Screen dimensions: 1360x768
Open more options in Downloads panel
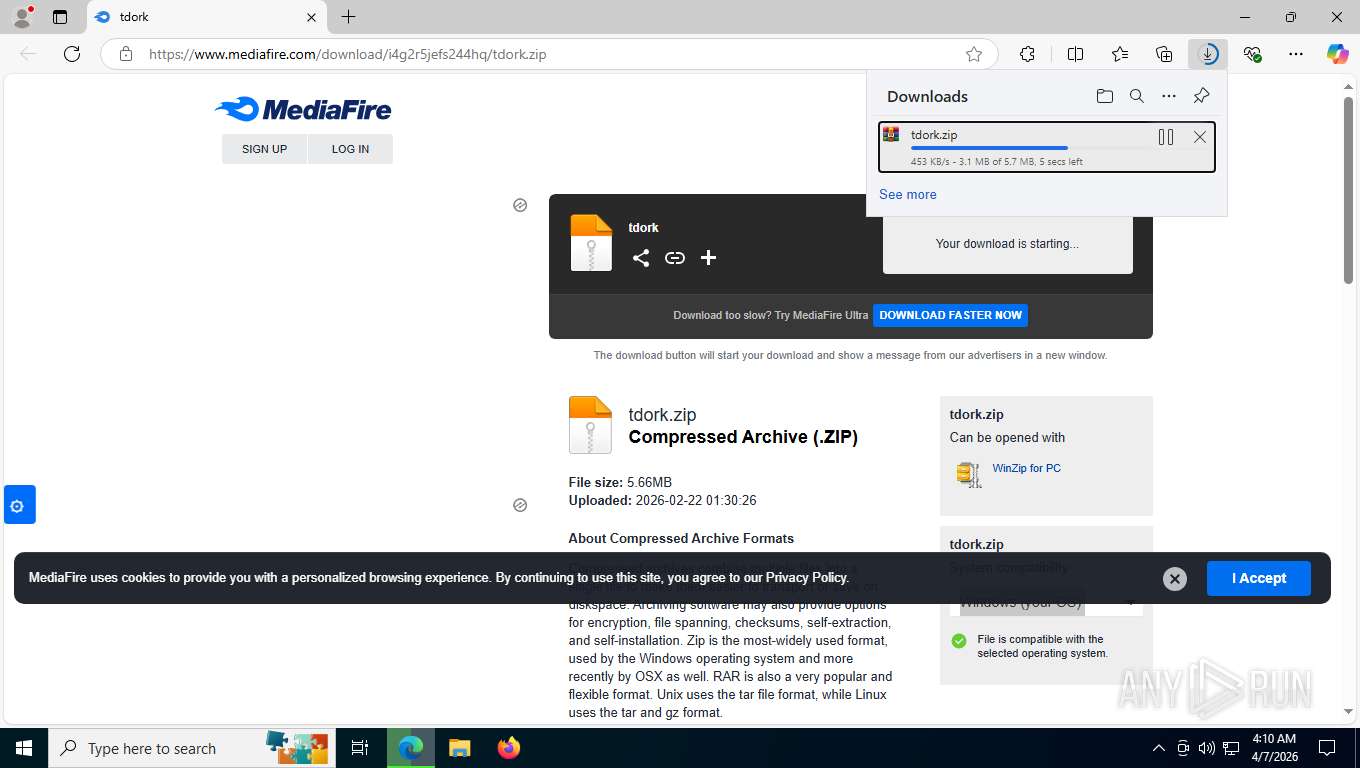pyautogui.click(x=1169, y=96)
